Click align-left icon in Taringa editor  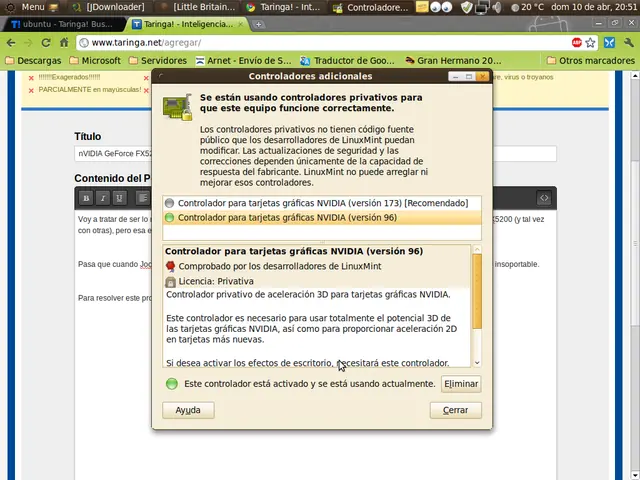tap(142, 198)
